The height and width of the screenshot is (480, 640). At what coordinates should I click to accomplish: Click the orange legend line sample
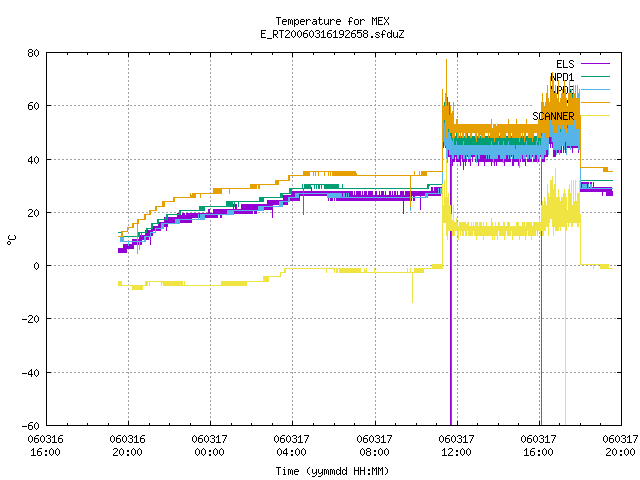pos(595,102)
